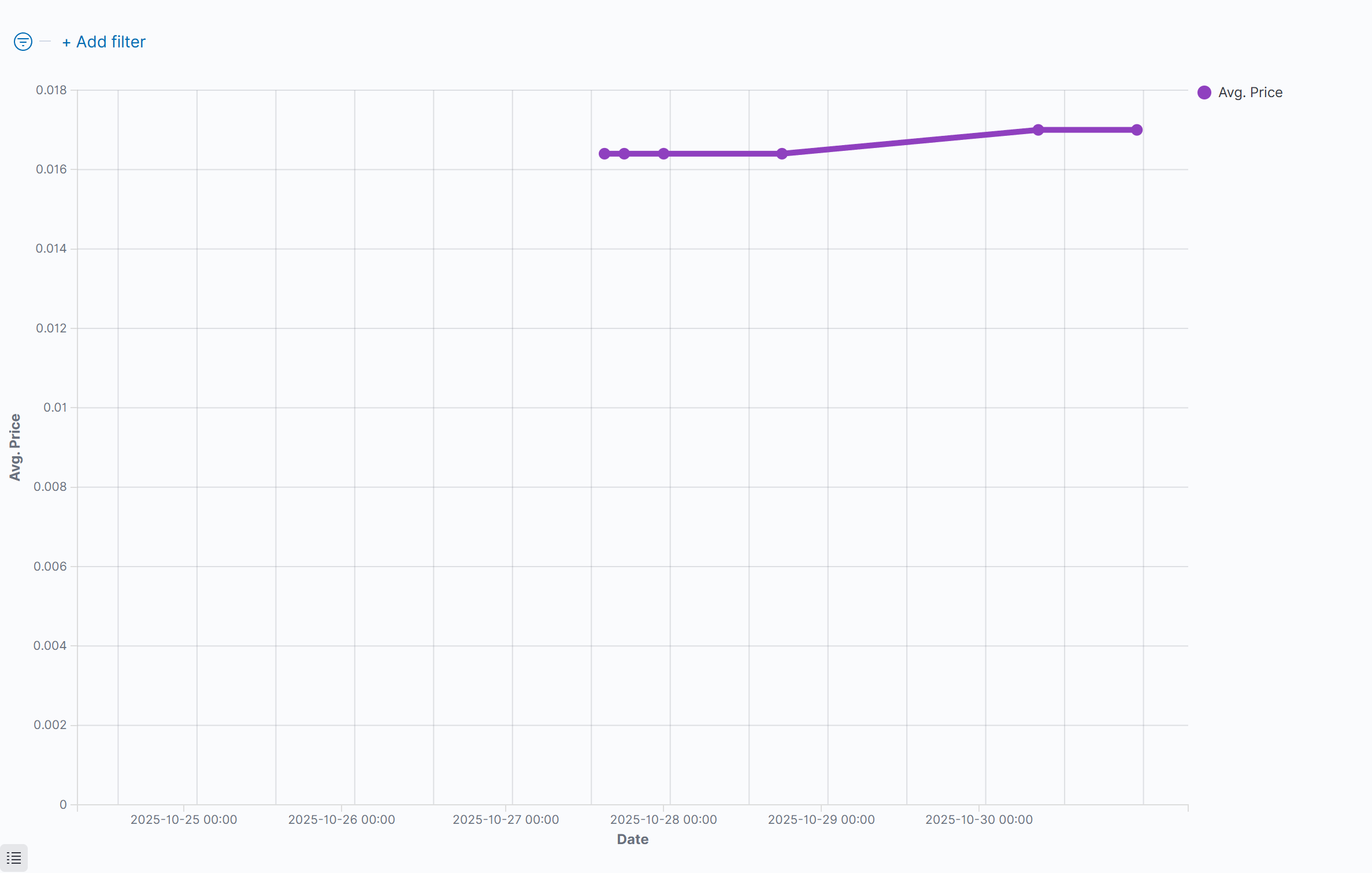Viewport: 1372px width, 873px height.
Task: Click the 2025-10-30 00:00 axis label
Action: 979,820
